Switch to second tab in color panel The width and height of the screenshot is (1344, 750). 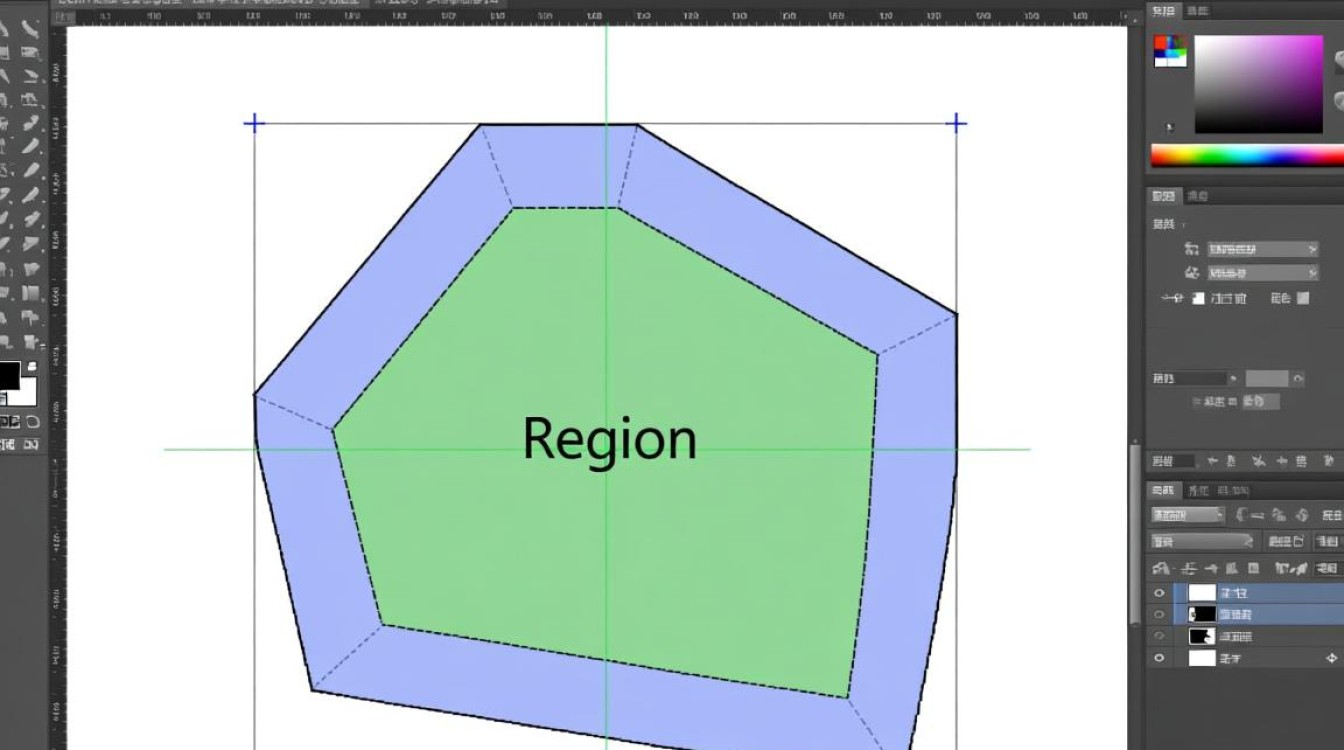1197,11
